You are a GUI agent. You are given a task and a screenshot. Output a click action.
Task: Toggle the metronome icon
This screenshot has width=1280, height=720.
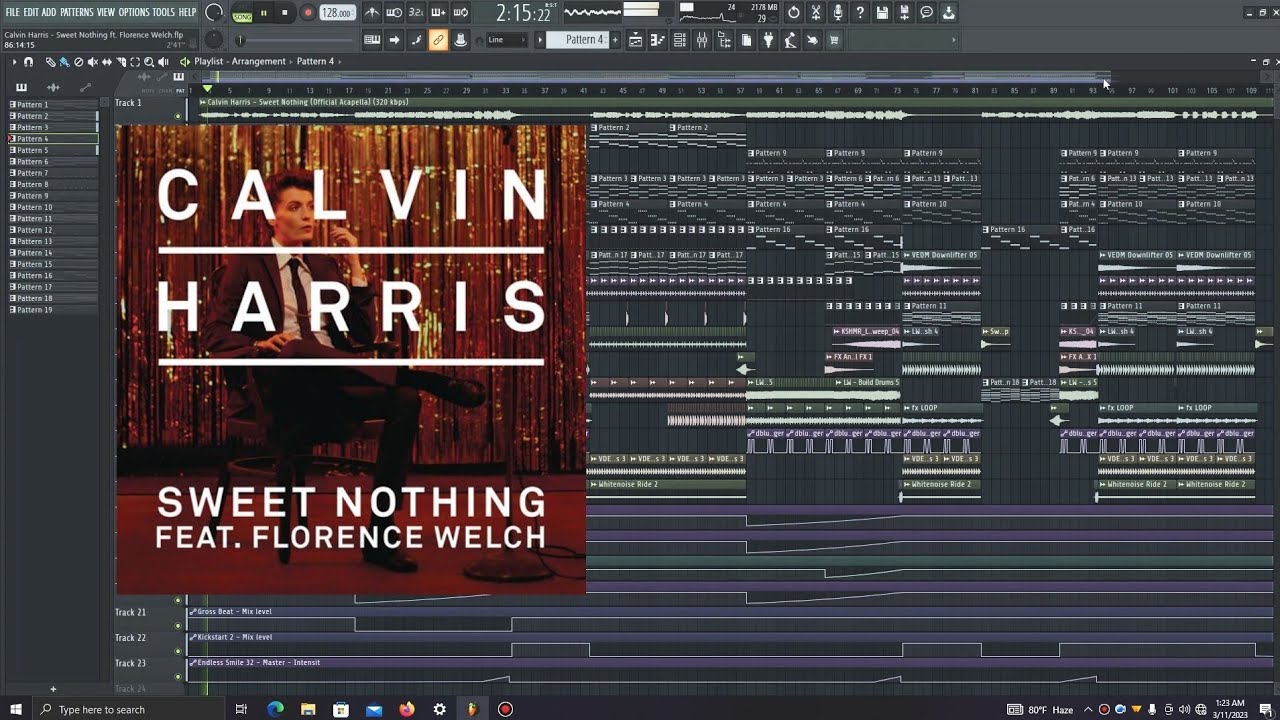372,13
